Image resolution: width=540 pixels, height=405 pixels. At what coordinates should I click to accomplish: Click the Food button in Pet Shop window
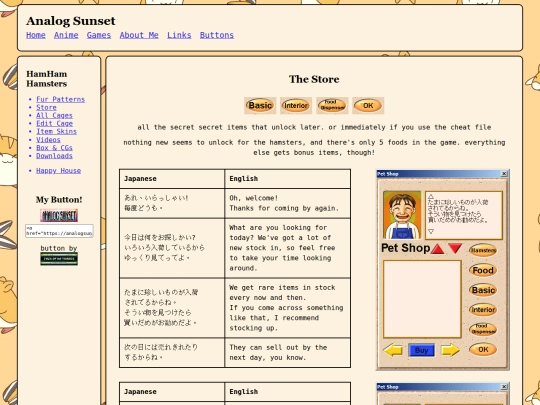click(483, 270)
